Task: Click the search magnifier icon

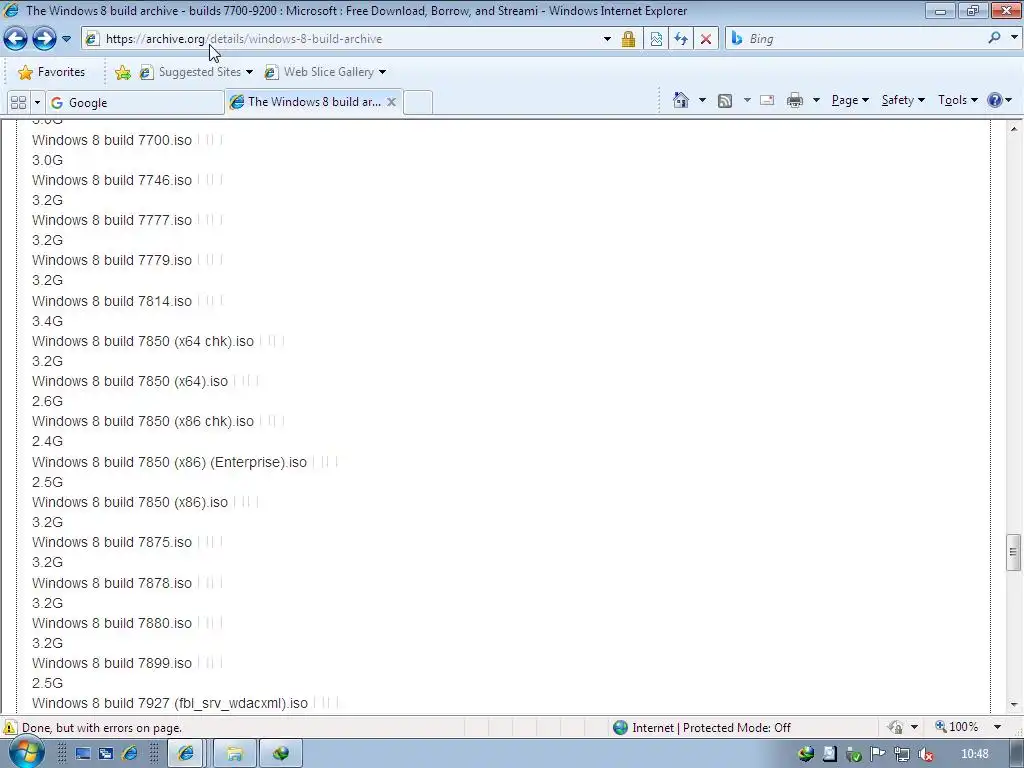Action: [x=994, y=38]
